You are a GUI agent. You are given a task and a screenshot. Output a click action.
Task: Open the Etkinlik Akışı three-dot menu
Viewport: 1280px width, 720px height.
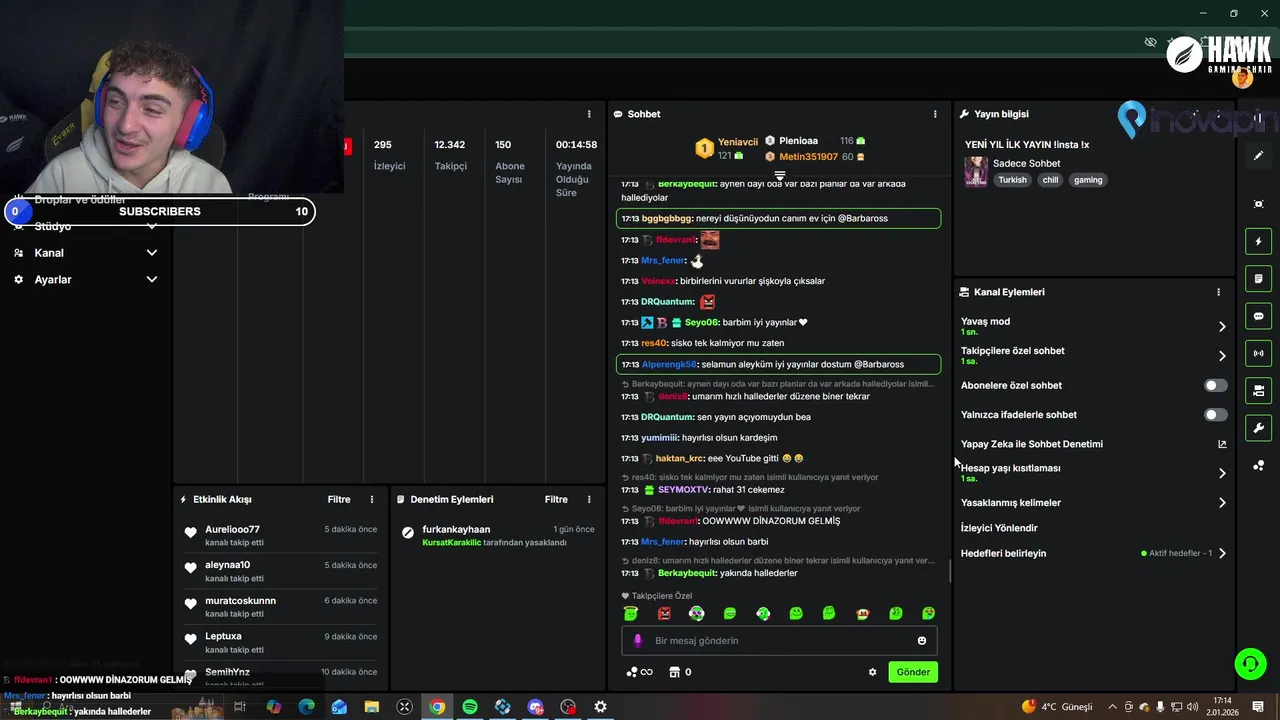pos(372,499)
